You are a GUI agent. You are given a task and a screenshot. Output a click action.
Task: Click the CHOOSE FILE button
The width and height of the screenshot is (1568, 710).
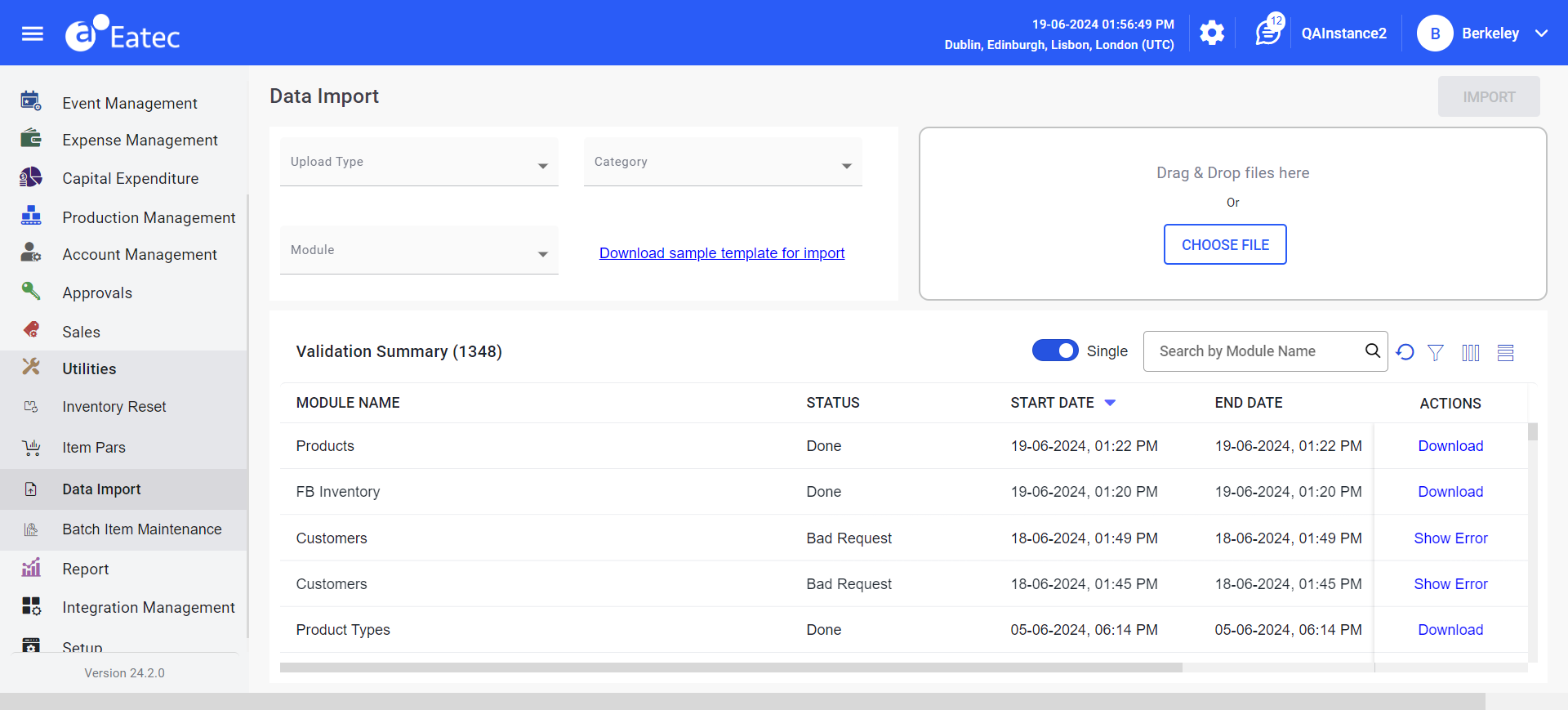(x=1225, y=244)
